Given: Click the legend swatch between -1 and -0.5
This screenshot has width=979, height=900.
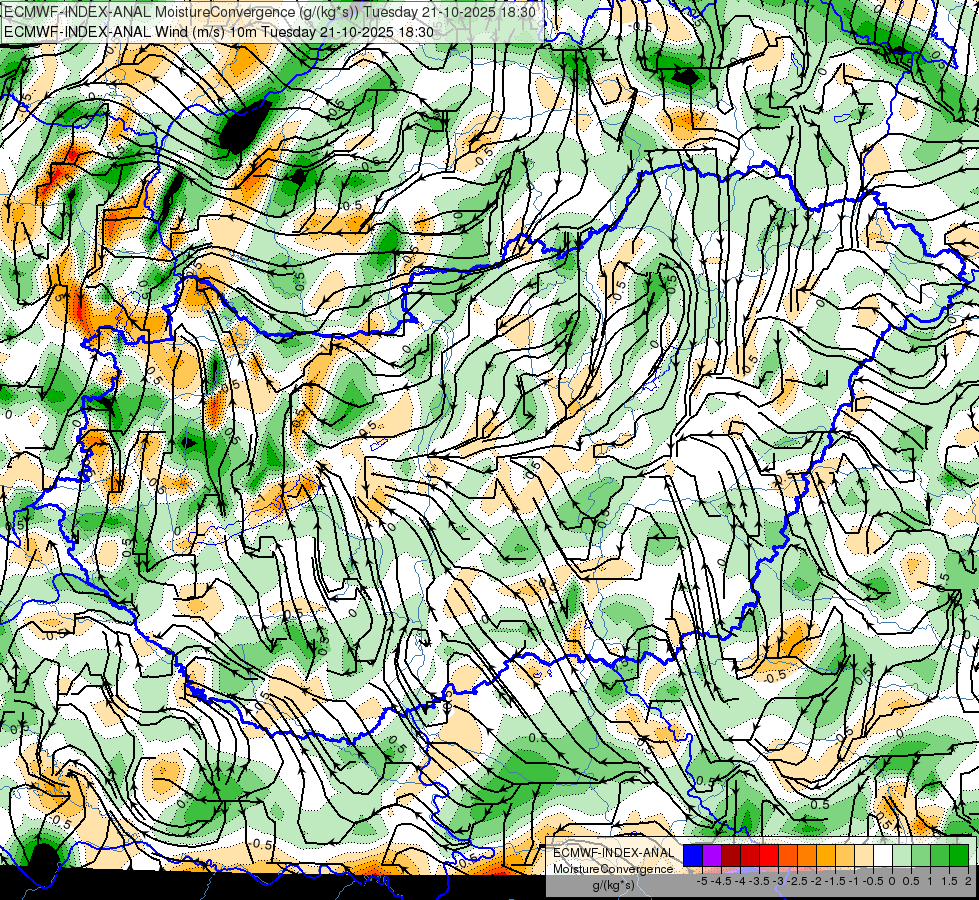Looking at the screenshot, I should point(864,856).
